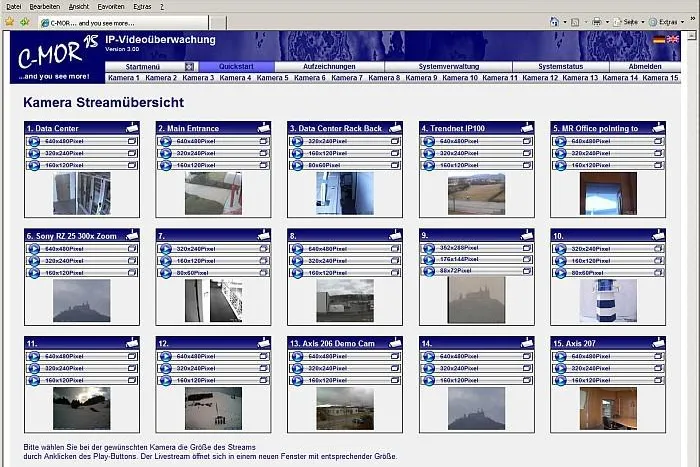Switch language to German flag

click(x=659, y=40)
